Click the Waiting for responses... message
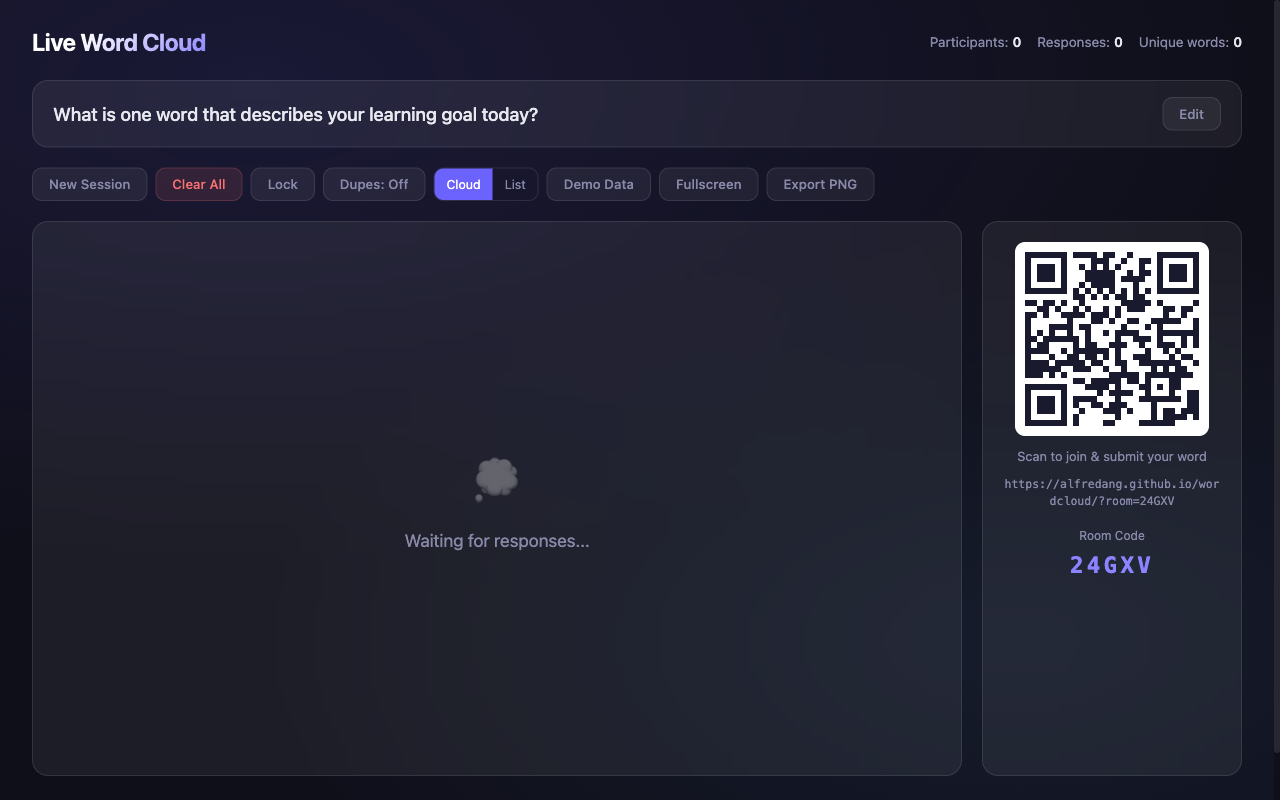This screenshot has width=1280, height=800. pyautogui.click(x=497, y=541)
